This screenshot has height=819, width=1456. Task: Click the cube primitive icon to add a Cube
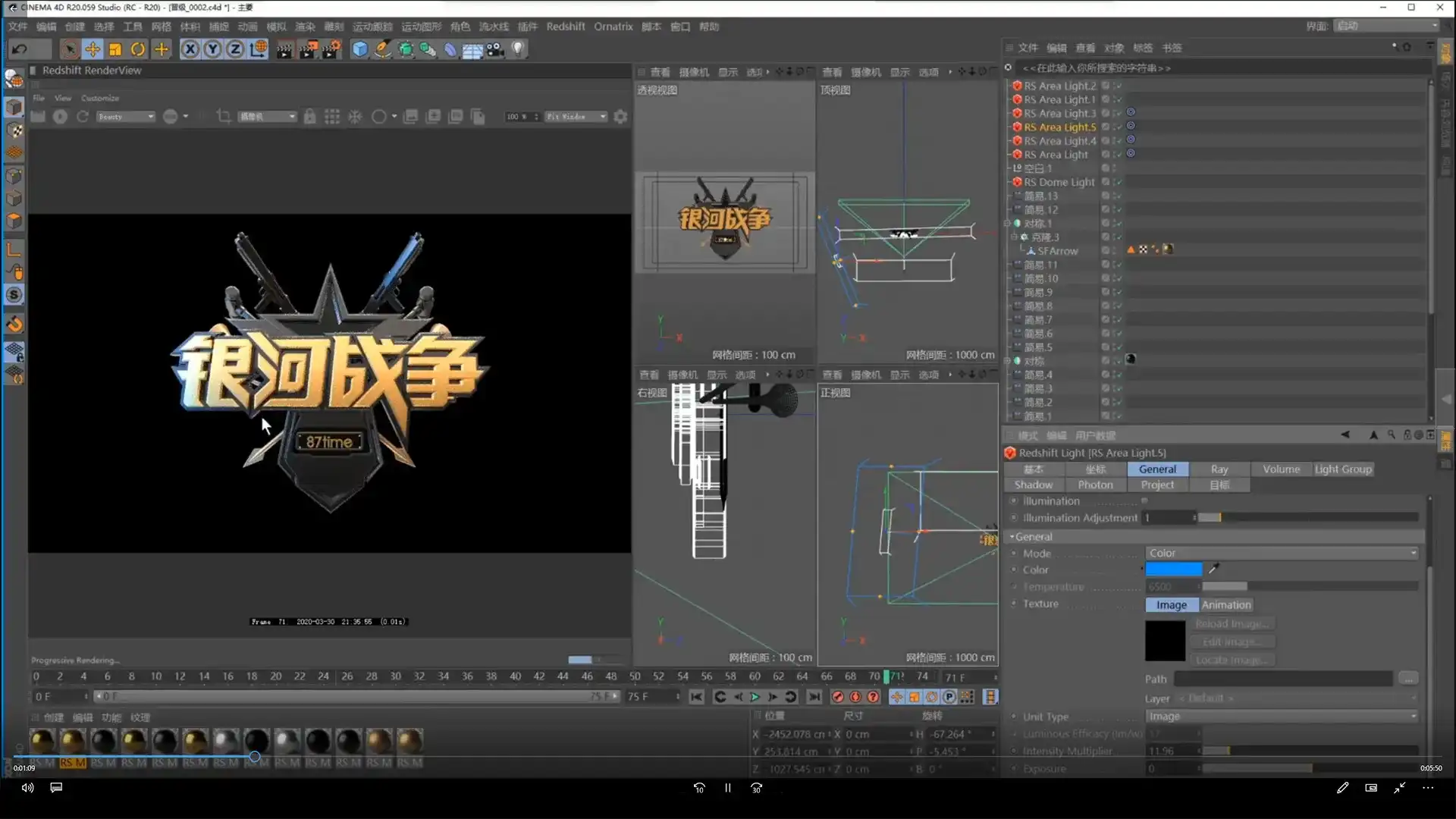359,49
